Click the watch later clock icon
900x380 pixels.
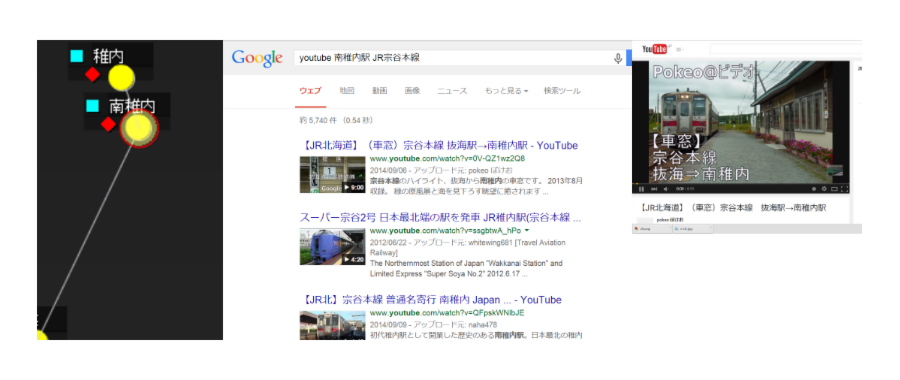814,189
